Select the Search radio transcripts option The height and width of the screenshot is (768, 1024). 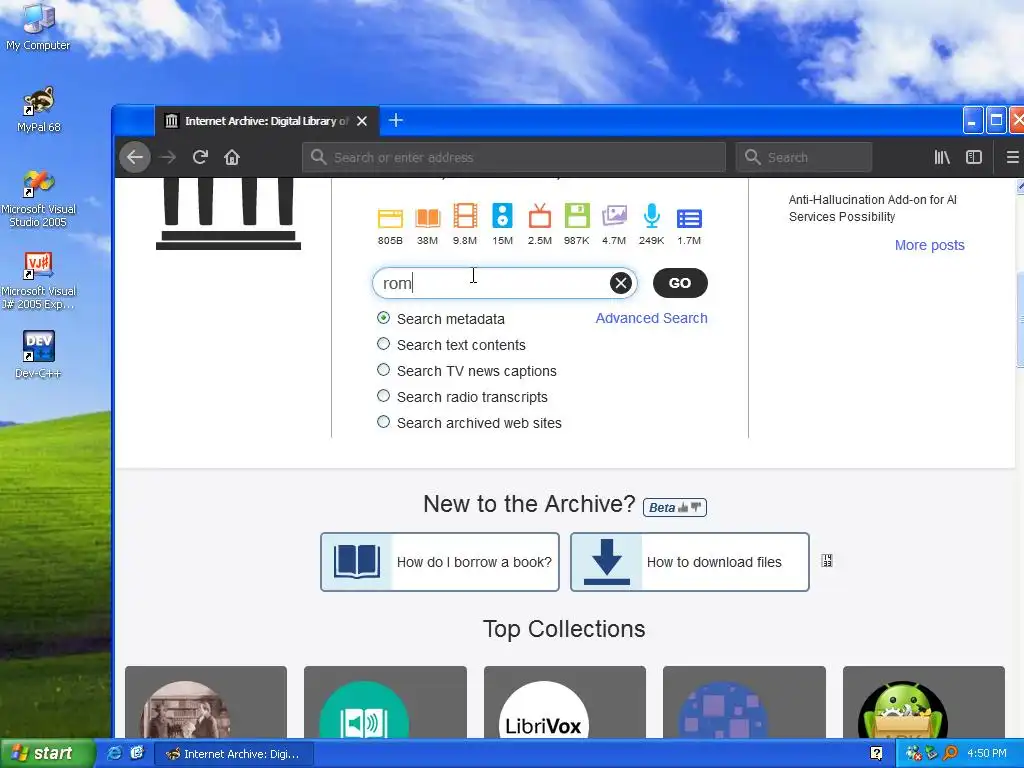(383, 396)
